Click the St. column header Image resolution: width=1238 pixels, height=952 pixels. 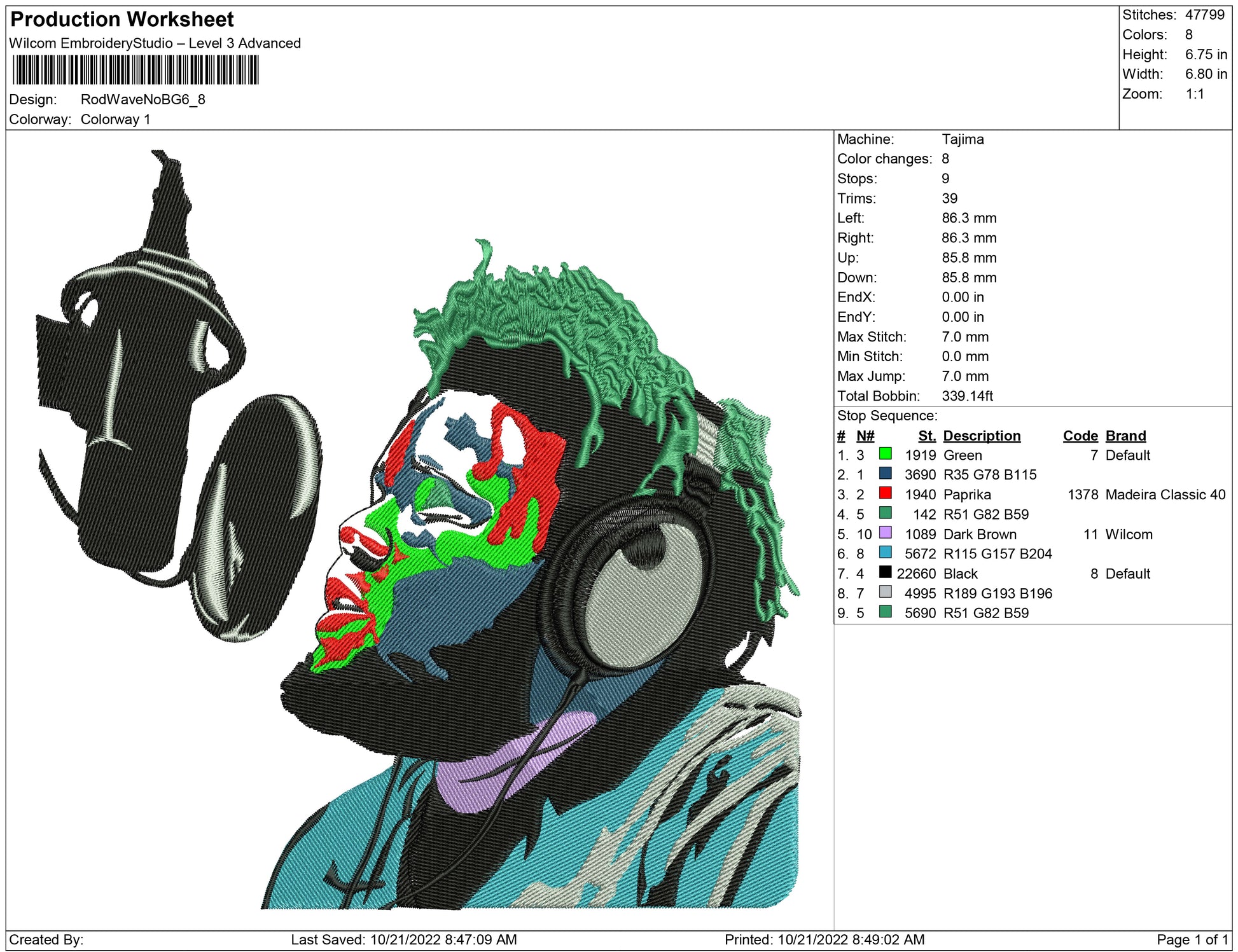pos(926,436)
